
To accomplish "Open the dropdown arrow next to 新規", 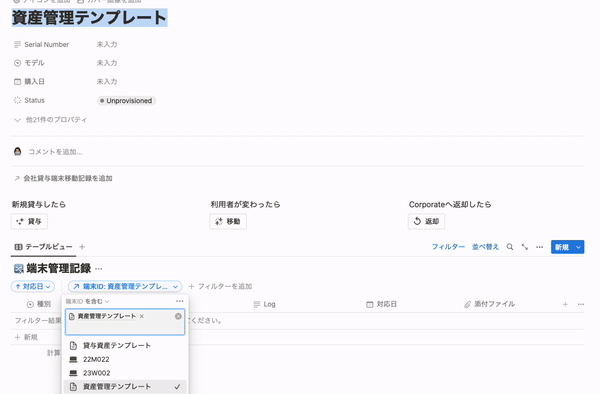I will 579,247.
